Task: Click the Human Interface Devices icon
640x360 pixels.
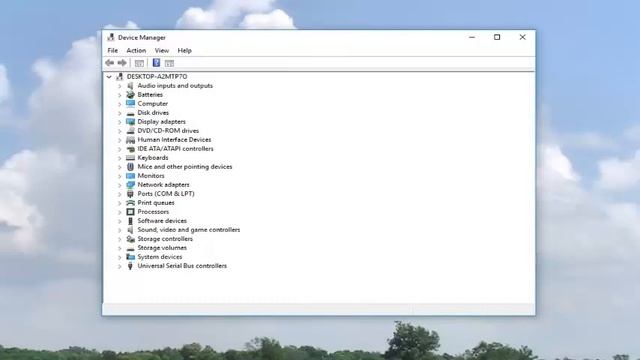Action: point(130,140)
